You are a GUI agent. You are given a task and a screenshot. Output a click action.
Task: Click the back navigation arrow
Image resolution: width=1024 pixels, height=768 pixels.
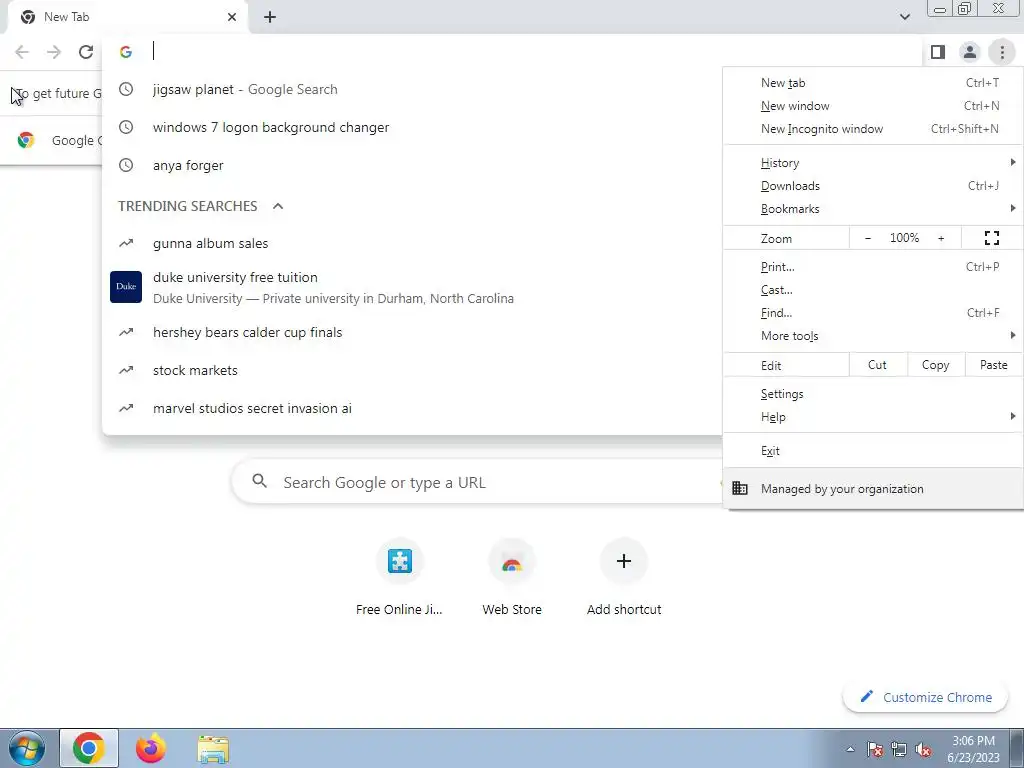22,52
